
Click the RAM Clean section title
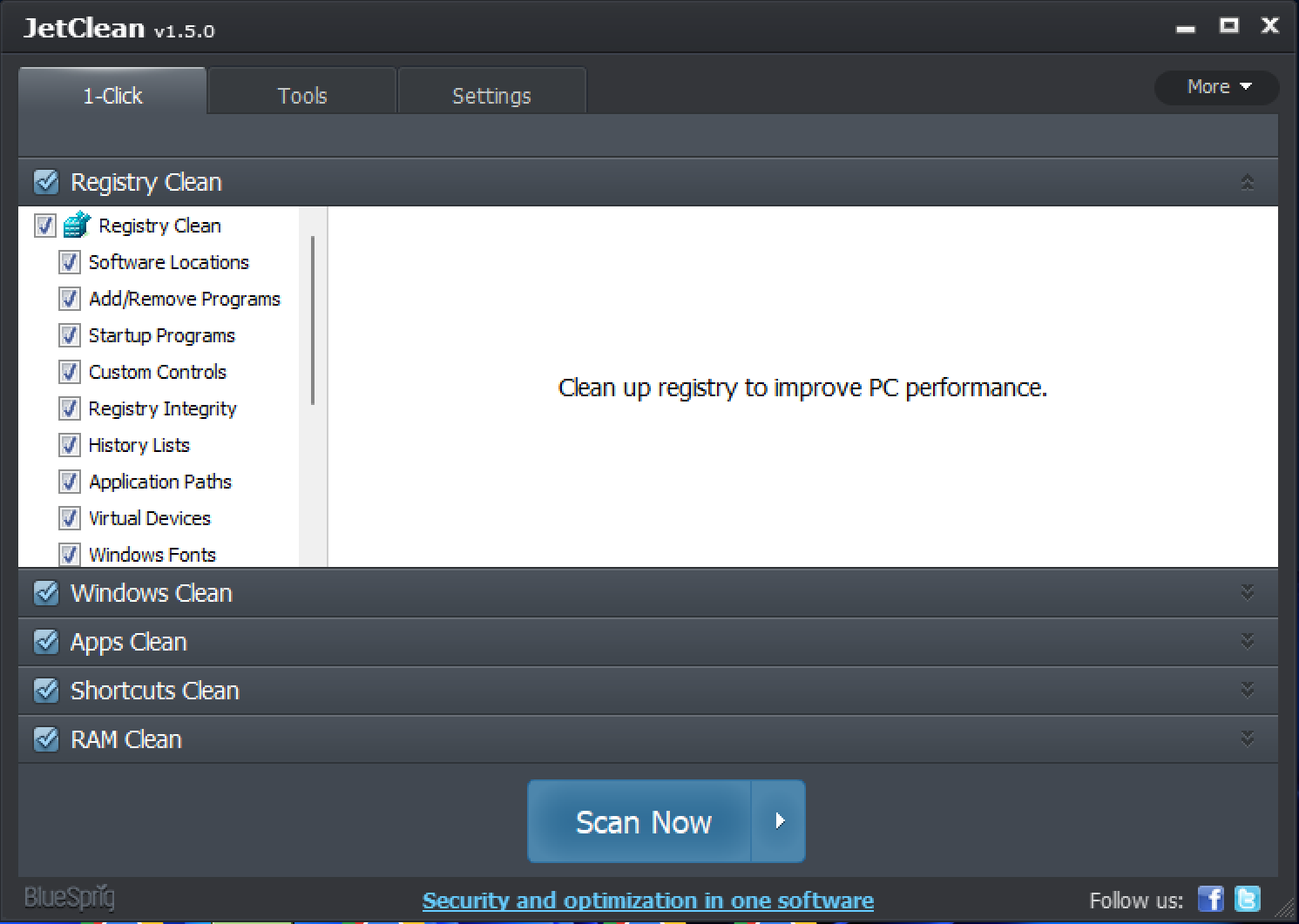[126, 739]
